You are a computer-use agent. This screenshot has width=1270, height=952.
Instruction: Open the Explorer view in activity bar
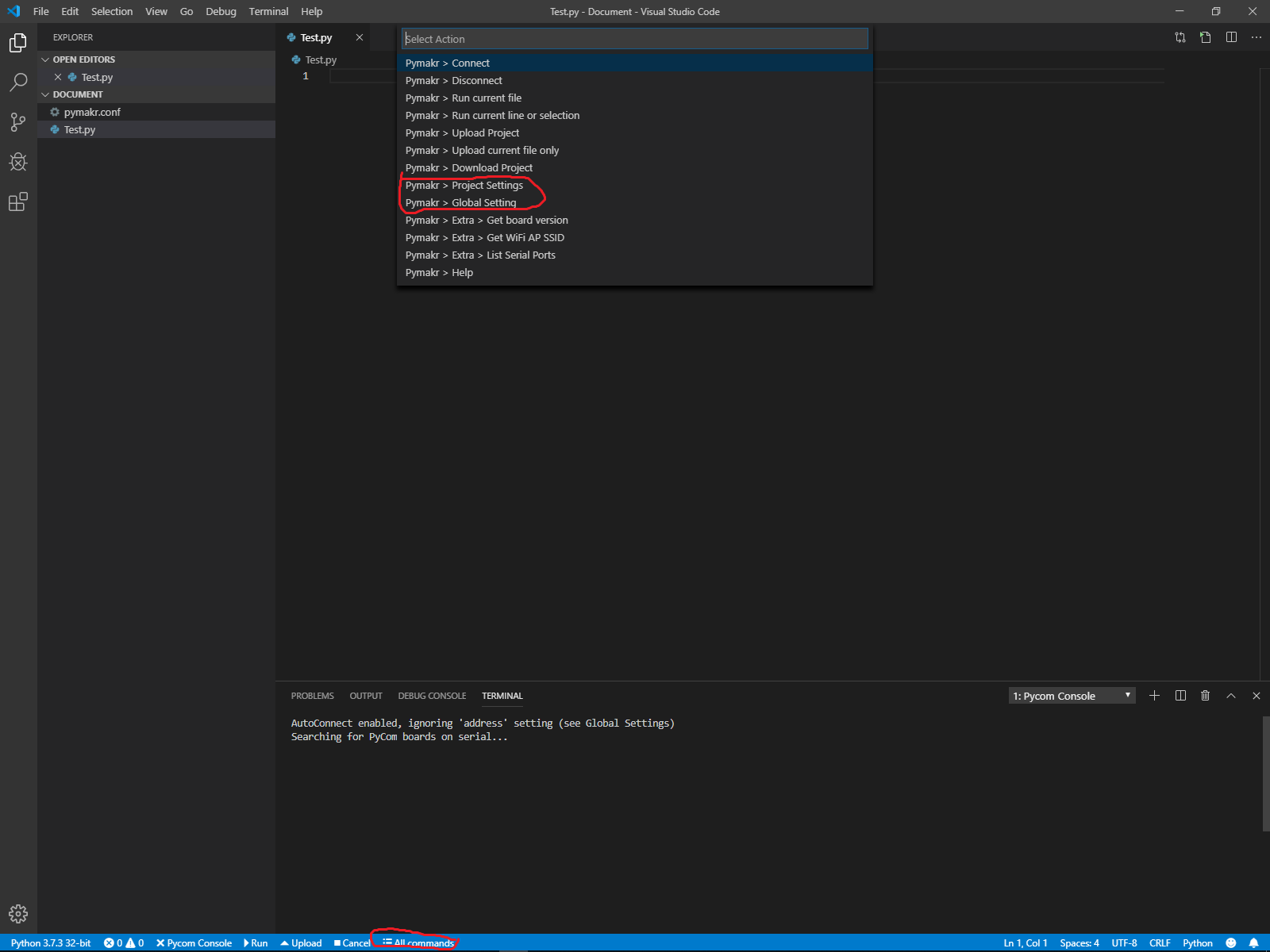(17, 43)
